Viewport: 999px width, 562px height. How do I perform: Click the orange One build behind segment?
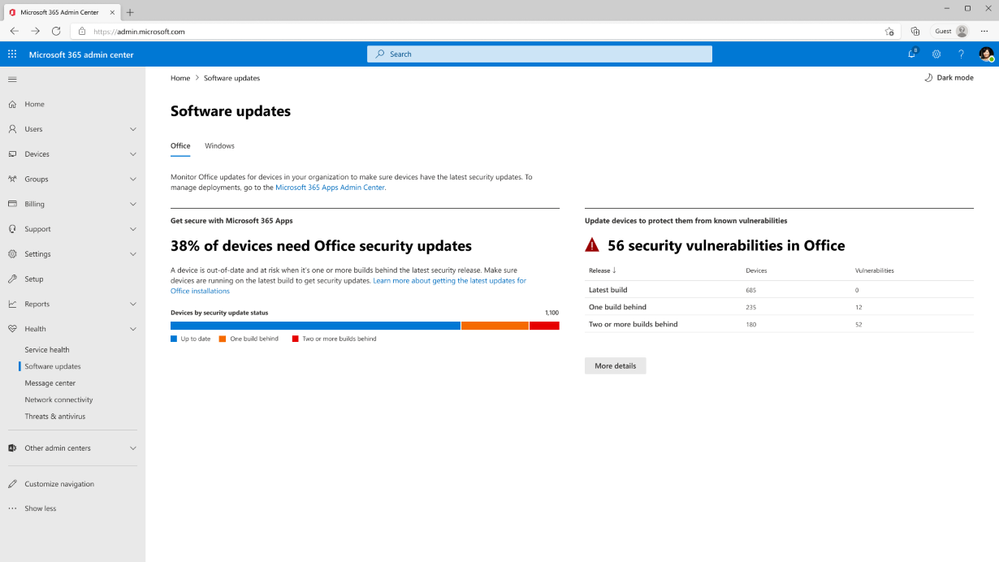pyautogui.click(x=495, y=326)
